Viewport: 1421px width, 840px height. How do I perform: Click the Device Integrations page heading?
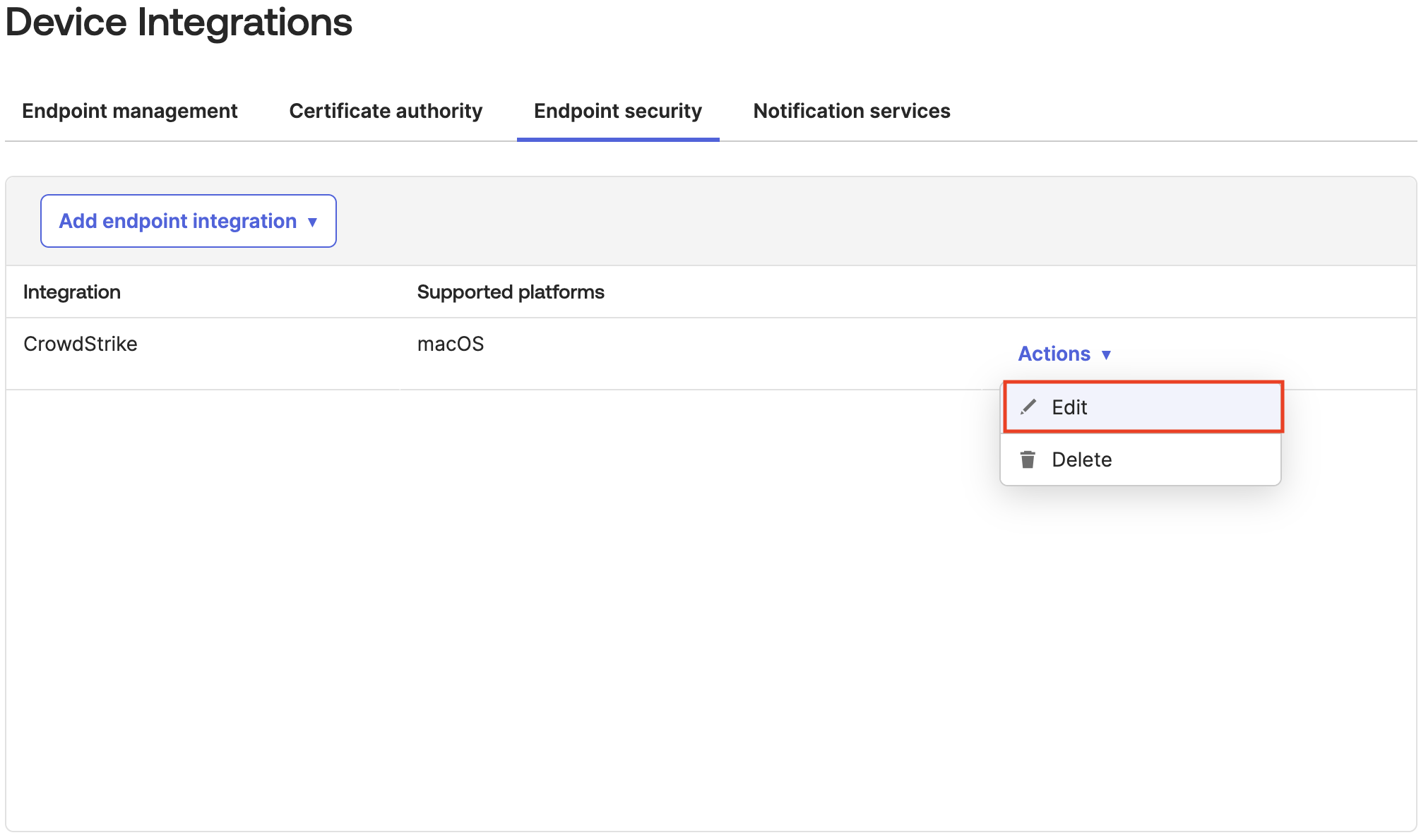tap(179, 22)
